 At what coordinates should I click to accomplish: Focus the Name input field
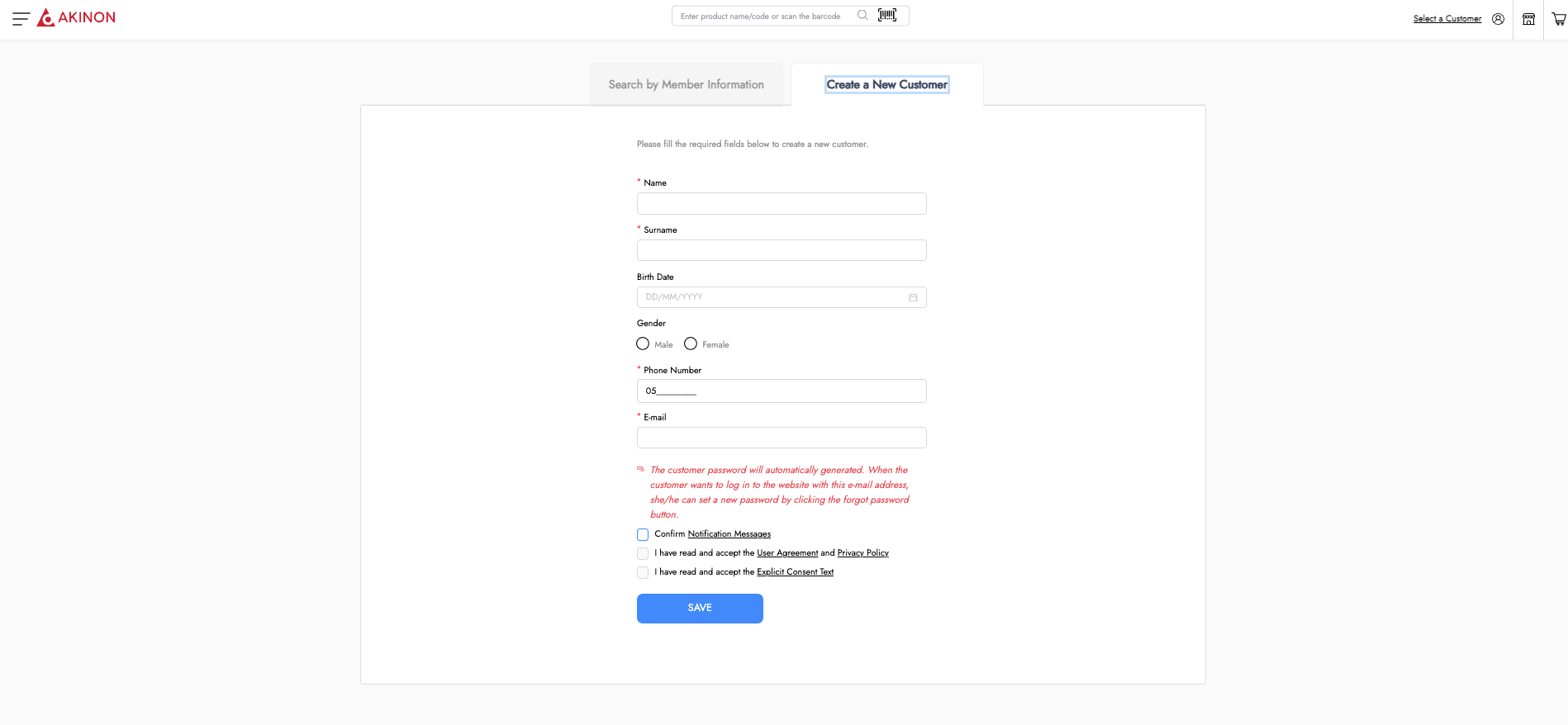coord(781,204)
